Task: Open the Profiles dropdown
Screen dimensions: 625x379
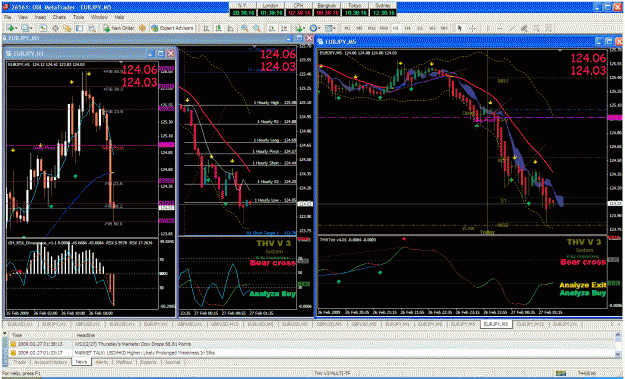Action: click(x=27, y=28)
